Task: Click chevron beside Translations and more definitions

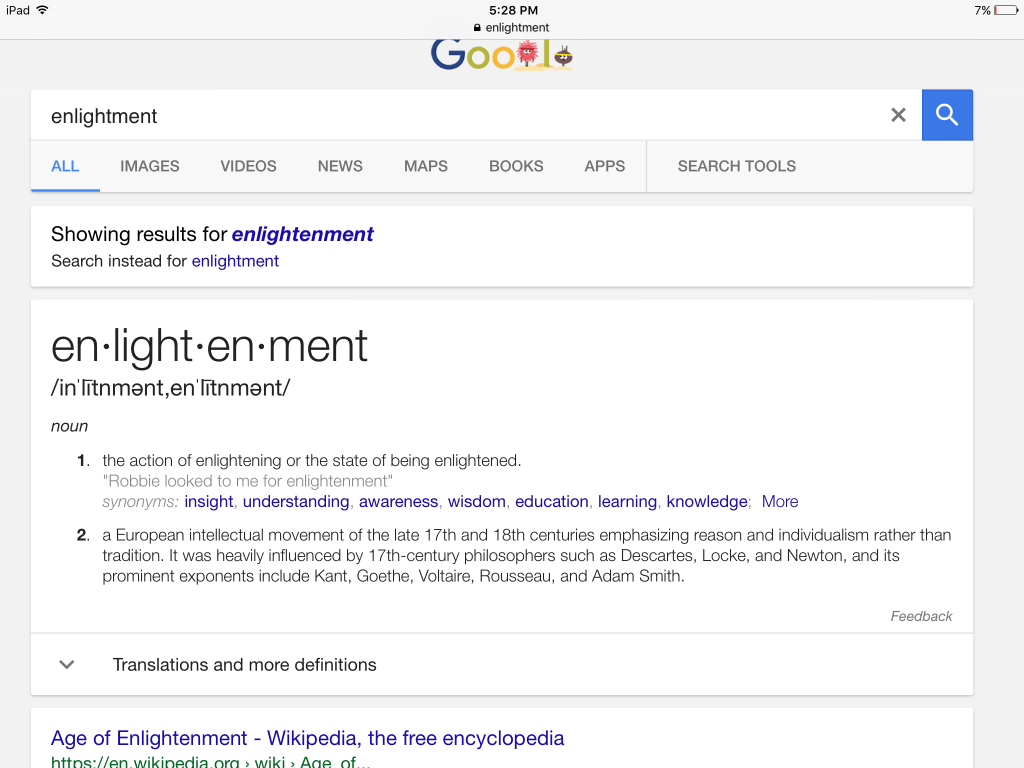Action: [67, 665]
